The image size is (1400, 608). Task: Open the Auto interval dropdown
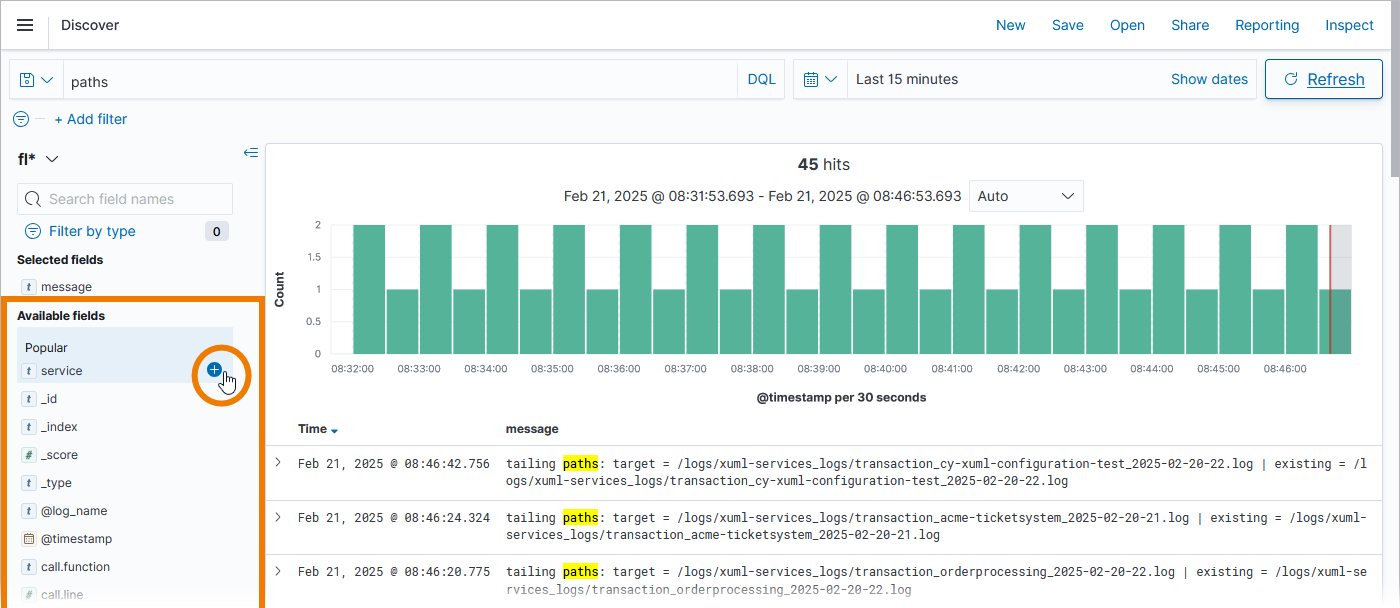[x=1026, y=196]
